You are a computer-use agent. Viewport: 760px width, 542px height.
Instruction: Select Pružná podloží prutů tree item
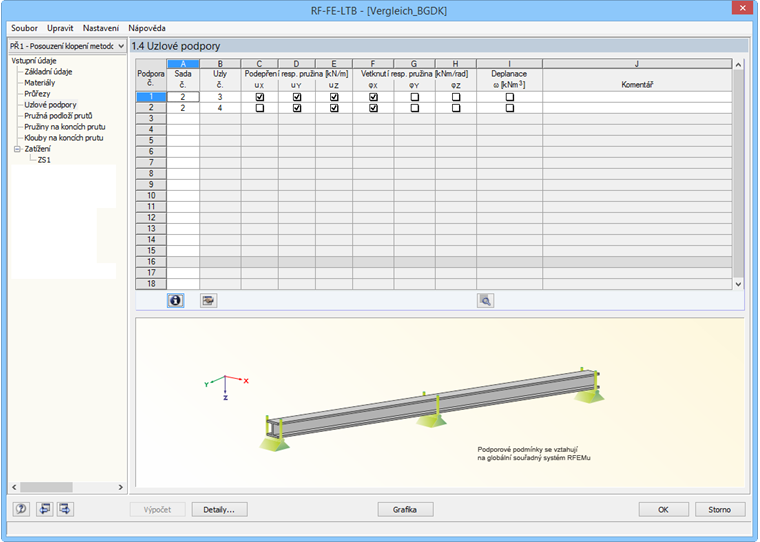click(58, 116)
